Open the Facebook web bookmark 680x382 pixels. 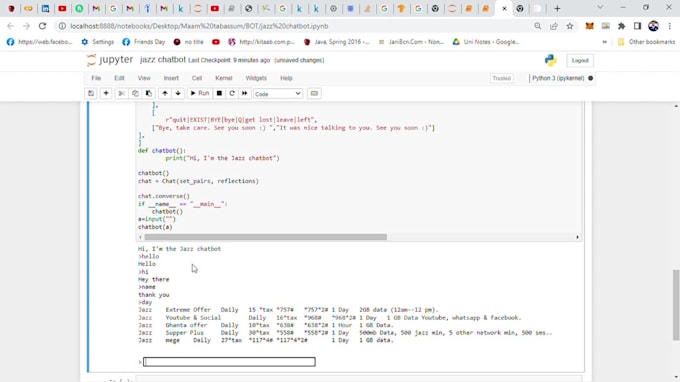[39, 42]
